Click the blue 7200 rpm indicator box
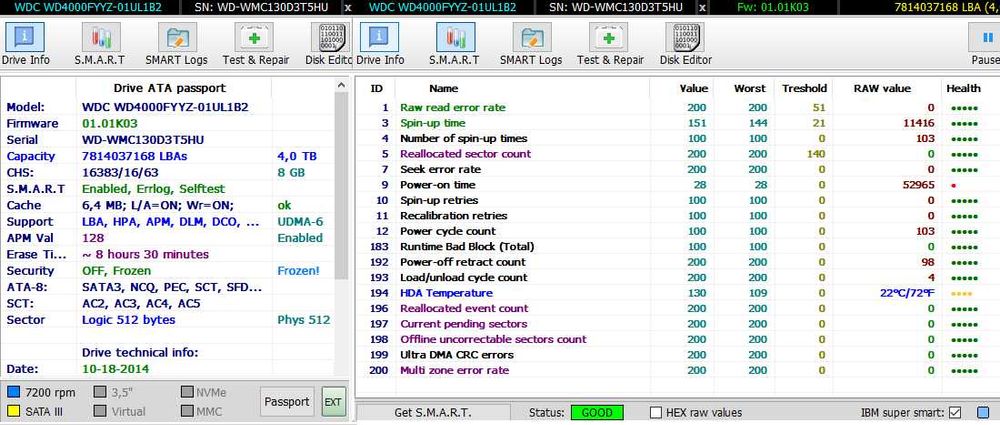This screenshot has width=1000, height=425. click(13, 392)
